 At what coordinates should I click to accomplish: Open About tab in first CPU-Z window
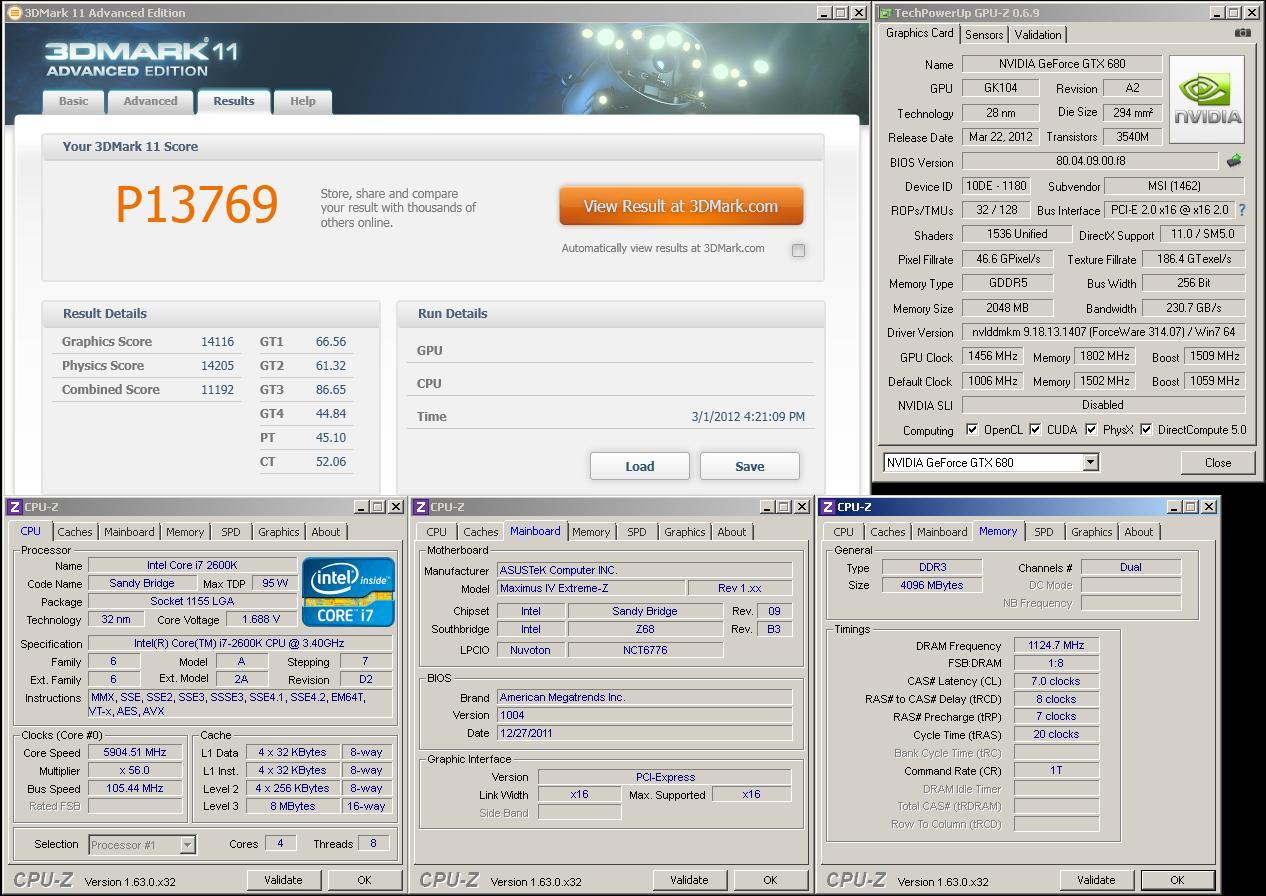point(326,532)
